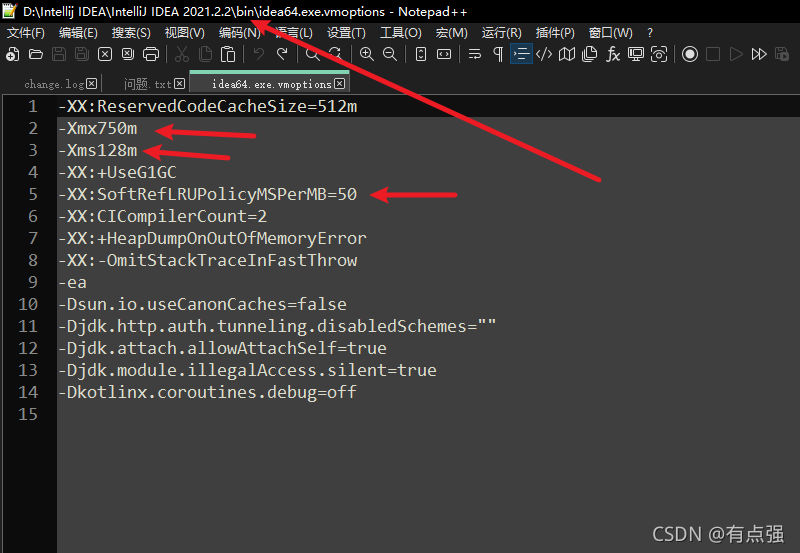Close the 问题.txt tab
This screenshot has height=553, width=800.
pos(180,84)
